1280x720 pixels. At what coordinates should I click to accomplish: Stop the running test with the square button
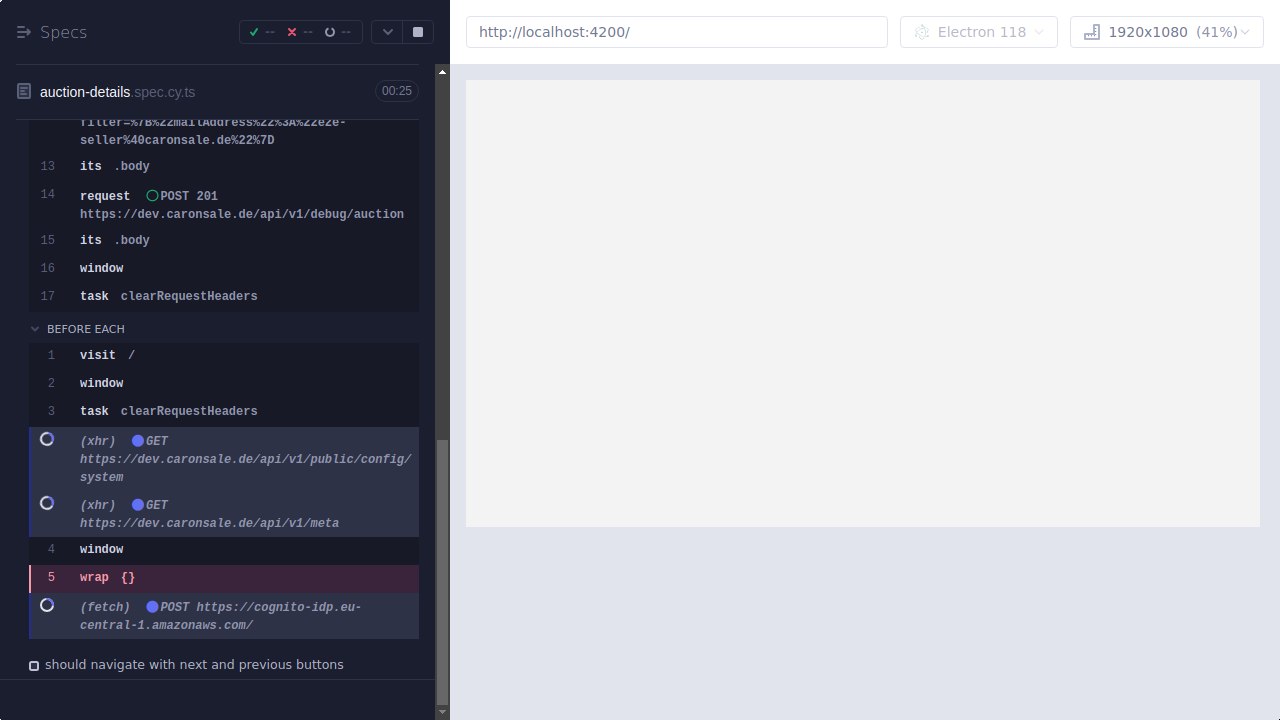point(417,31)
